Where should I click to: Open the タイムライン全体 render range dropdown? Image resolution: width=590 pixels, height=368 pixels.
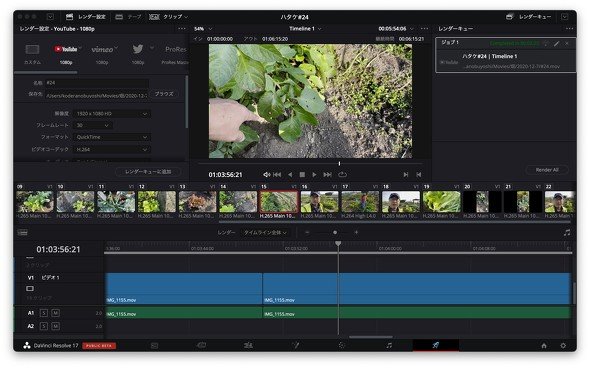click(265, 233)
